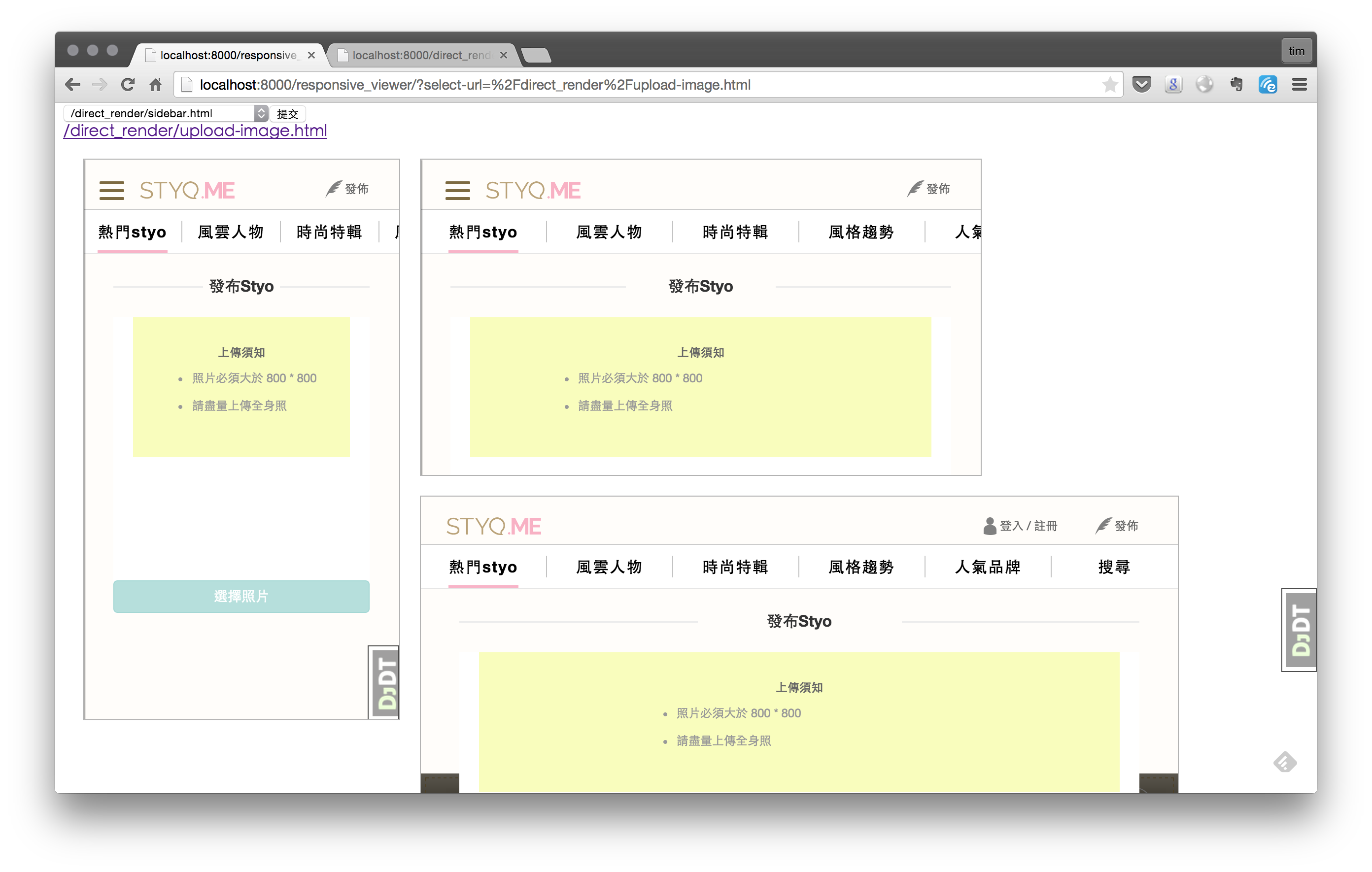Open Chrome's hamburger menu
The width and height of the screenshot is (1372, 872).
pos(1299,85)
